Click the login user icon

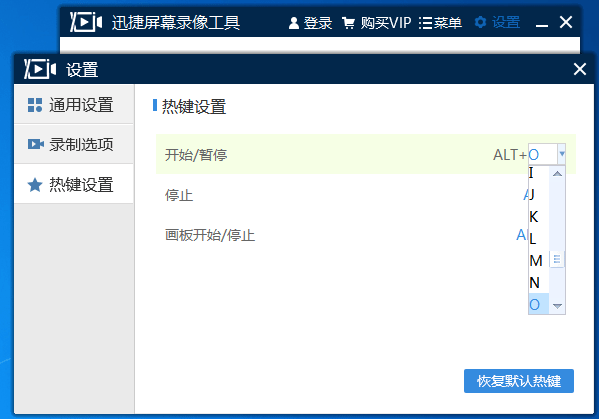pyautogui.click(x=294, y=23)
